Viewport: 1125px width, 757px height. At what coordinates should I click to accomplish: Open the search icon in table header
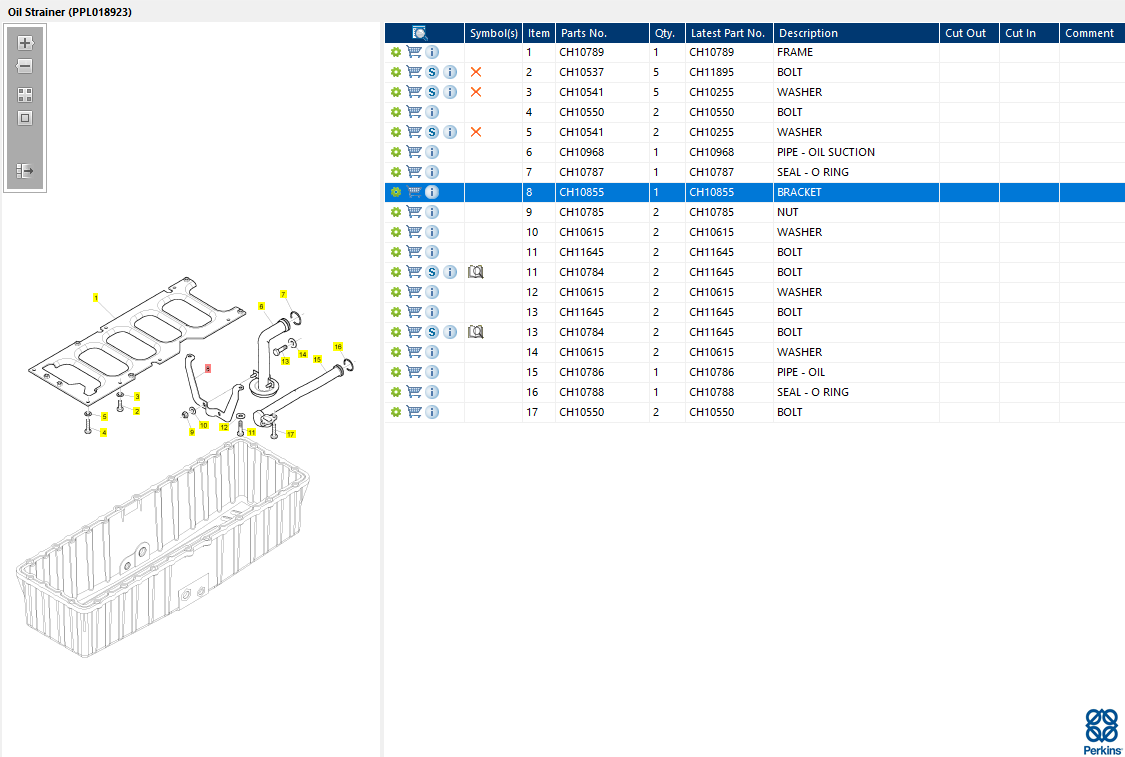(x=420, y=33)
